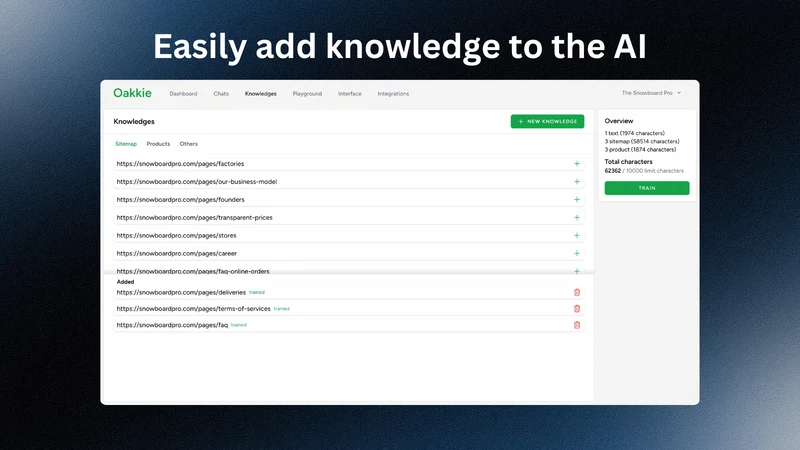Click the '3 product (1874 characters)' line

[x=640, y=149]
